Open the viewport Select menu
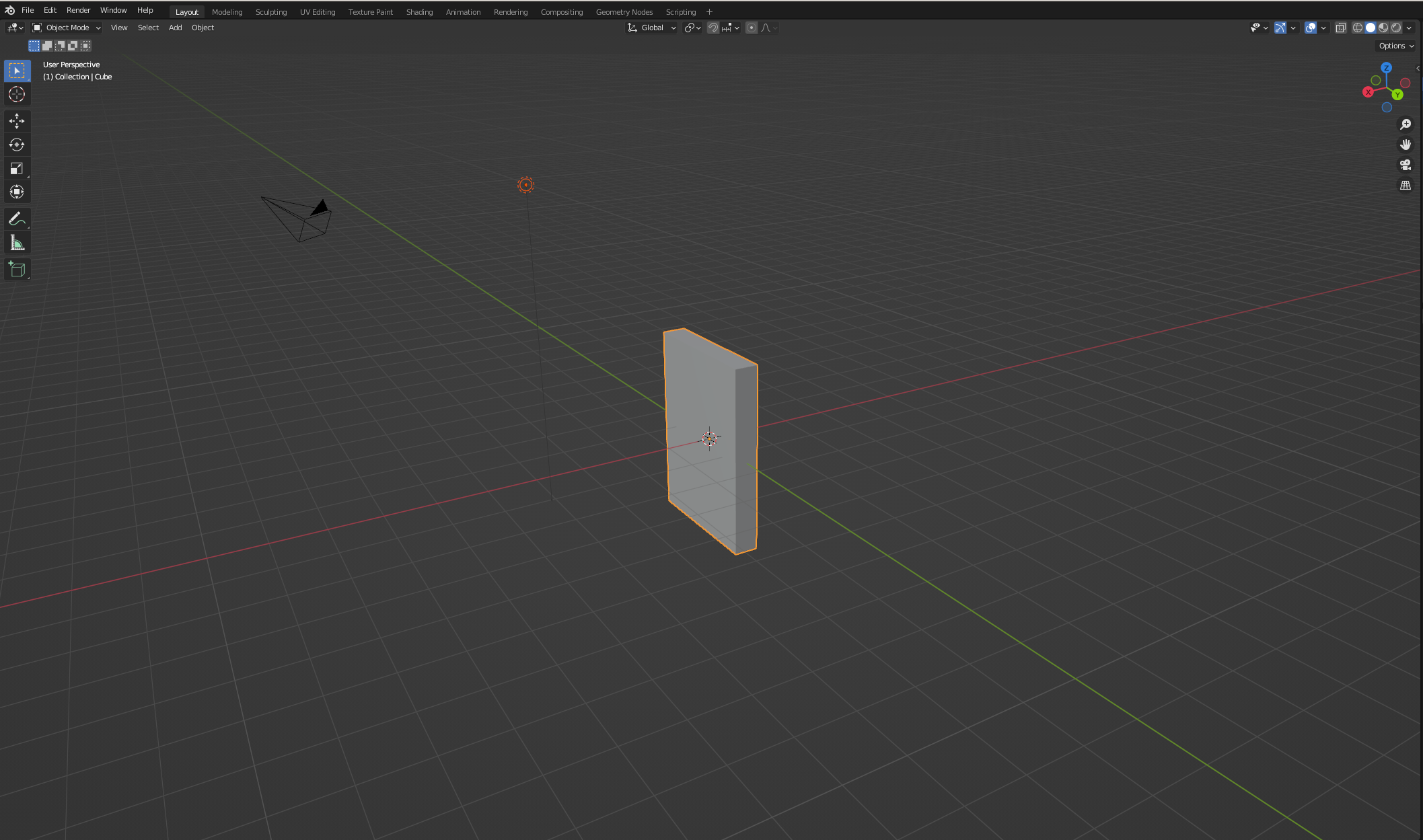This screenshot has height=840, width=1423. click(148, 28)
